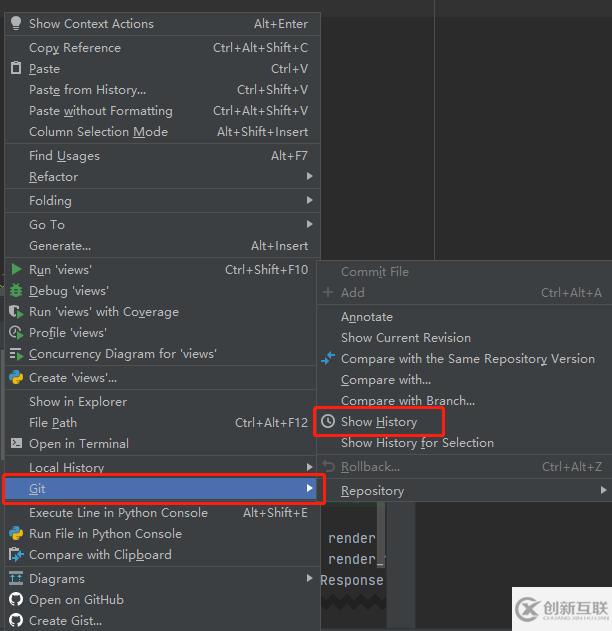Select Debug 'views'
The width and height of the screenshot is (612, 631).
[162, 291]
